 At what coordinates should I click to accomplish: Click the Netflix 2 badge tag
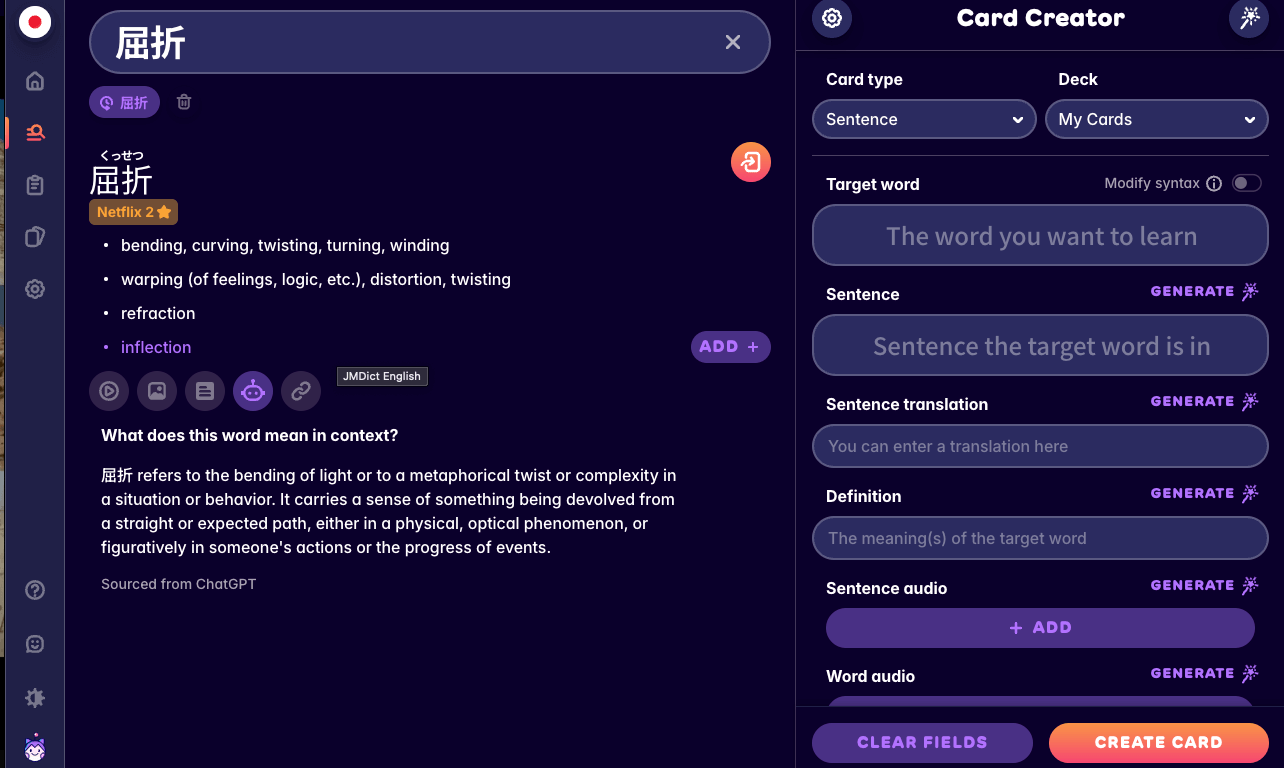(x=133, y=211)
